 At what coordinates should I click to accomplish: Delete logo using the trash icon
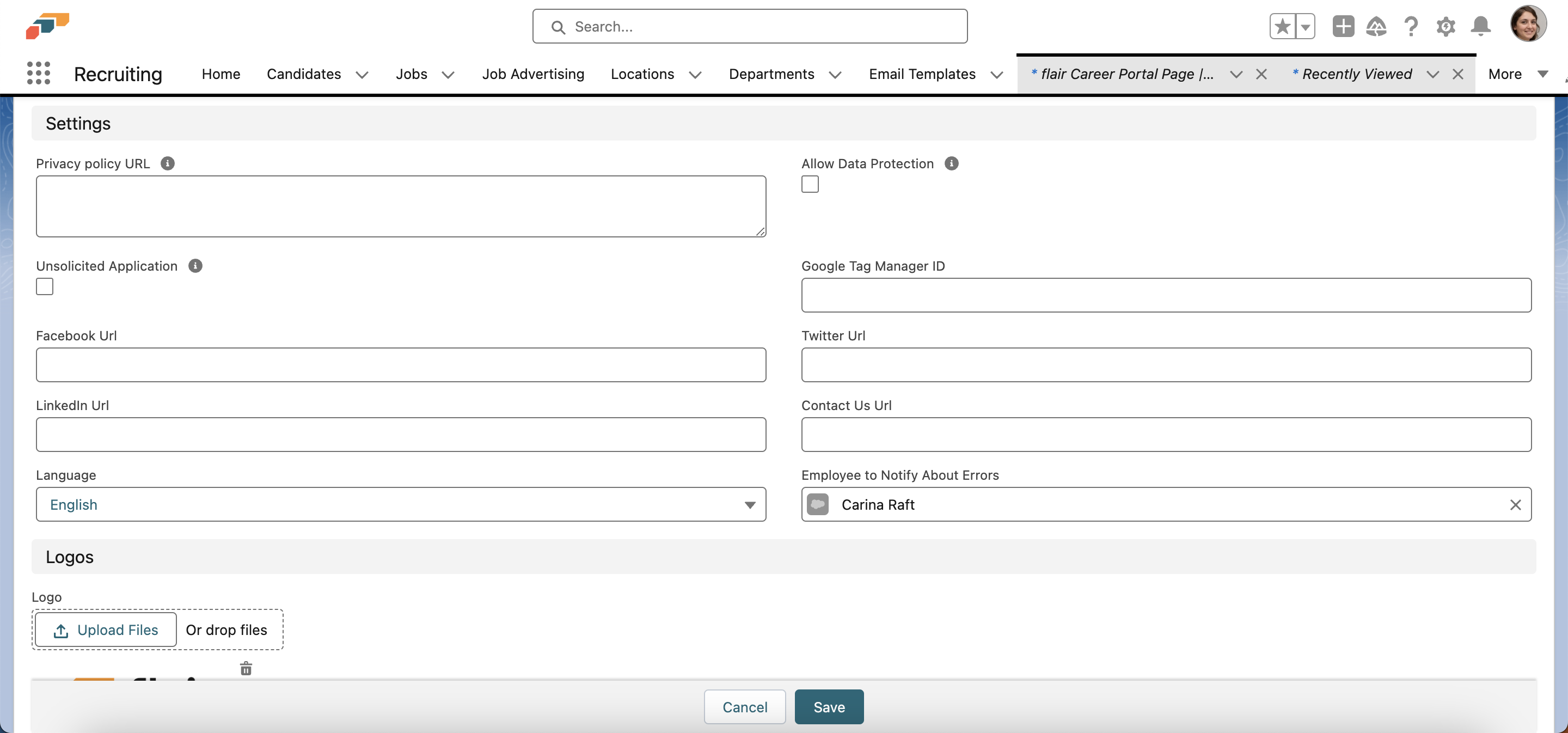point(246,668)
